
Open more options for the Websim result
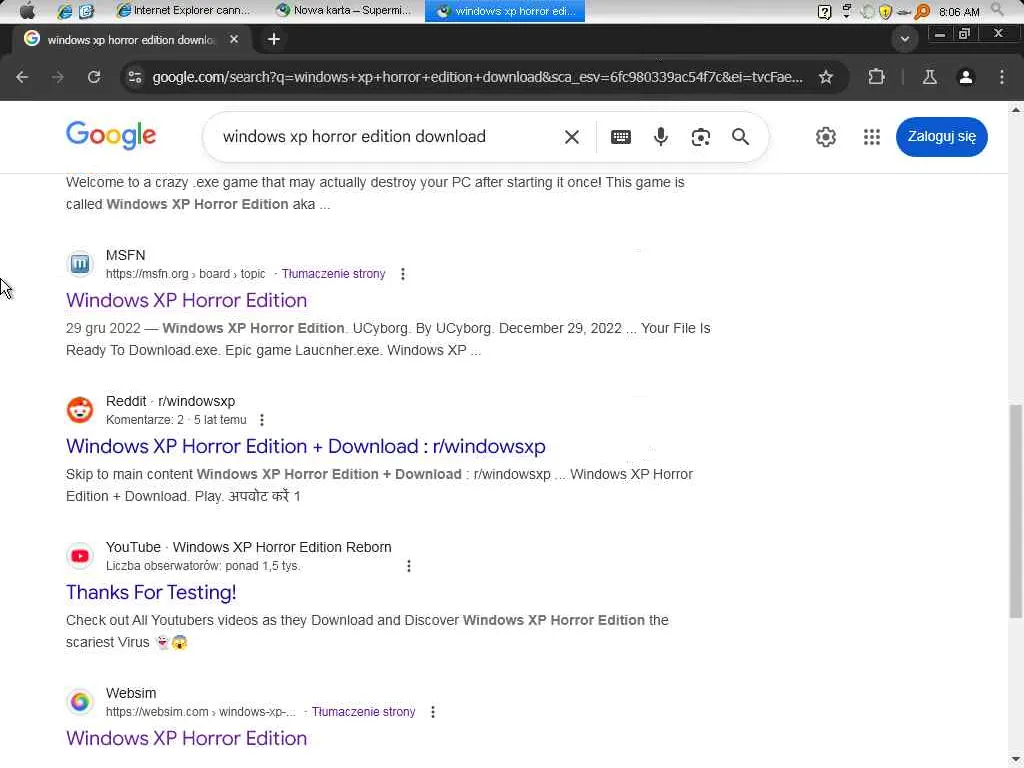(433, 712)
